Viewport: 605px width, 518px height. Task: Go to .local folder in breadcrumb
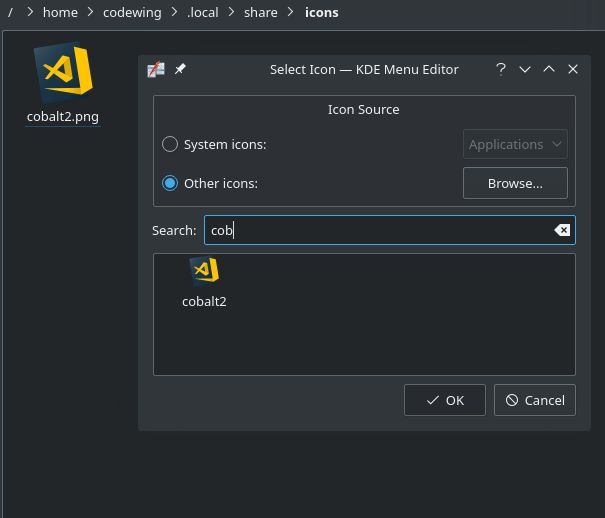click(203, 13)
